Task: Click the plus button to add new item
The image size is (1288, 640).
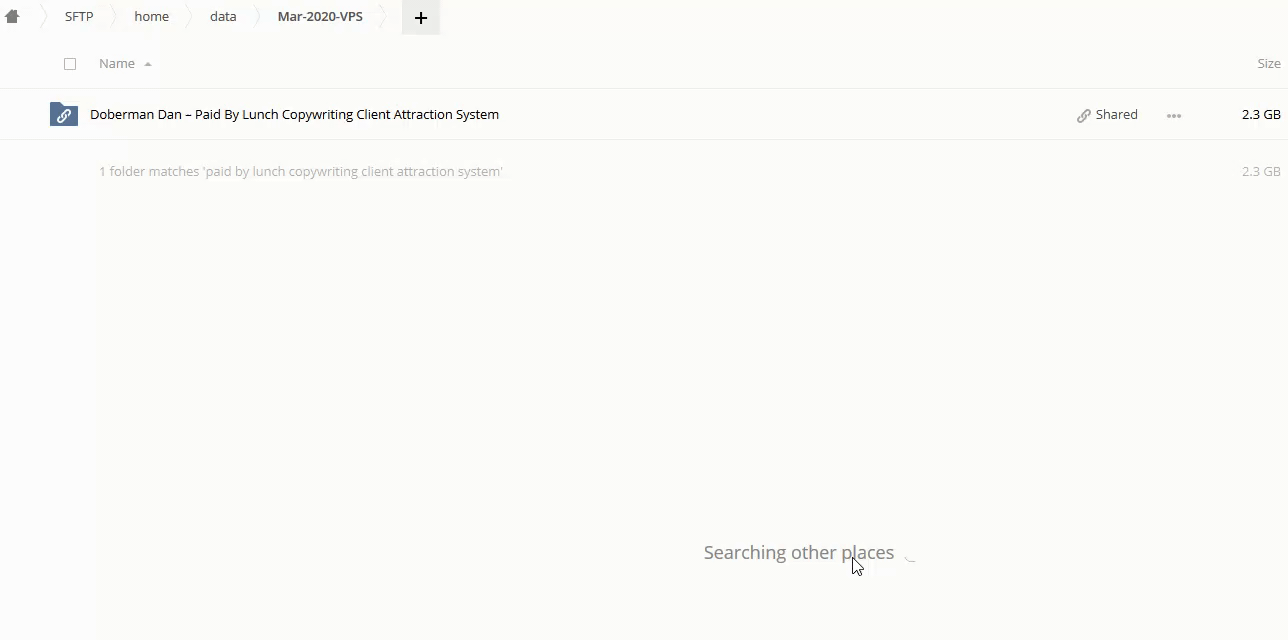Action: (421, 18)
